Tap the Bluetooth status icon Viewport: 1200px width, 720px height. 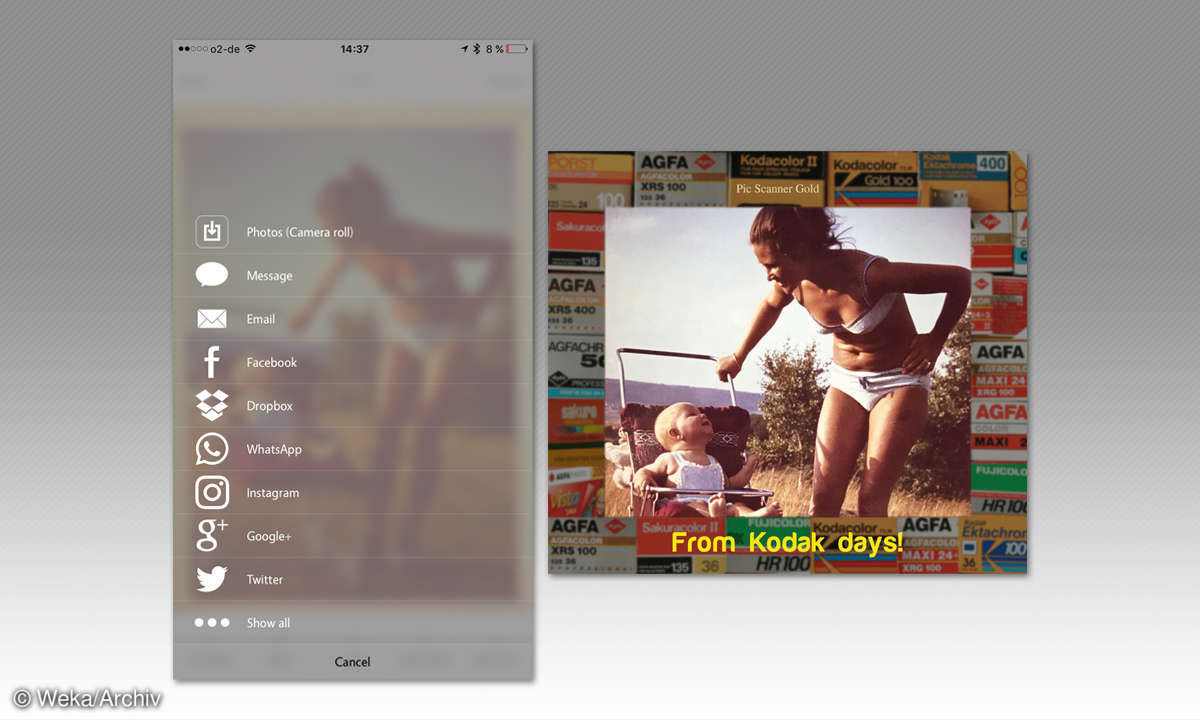click(477, 48)
